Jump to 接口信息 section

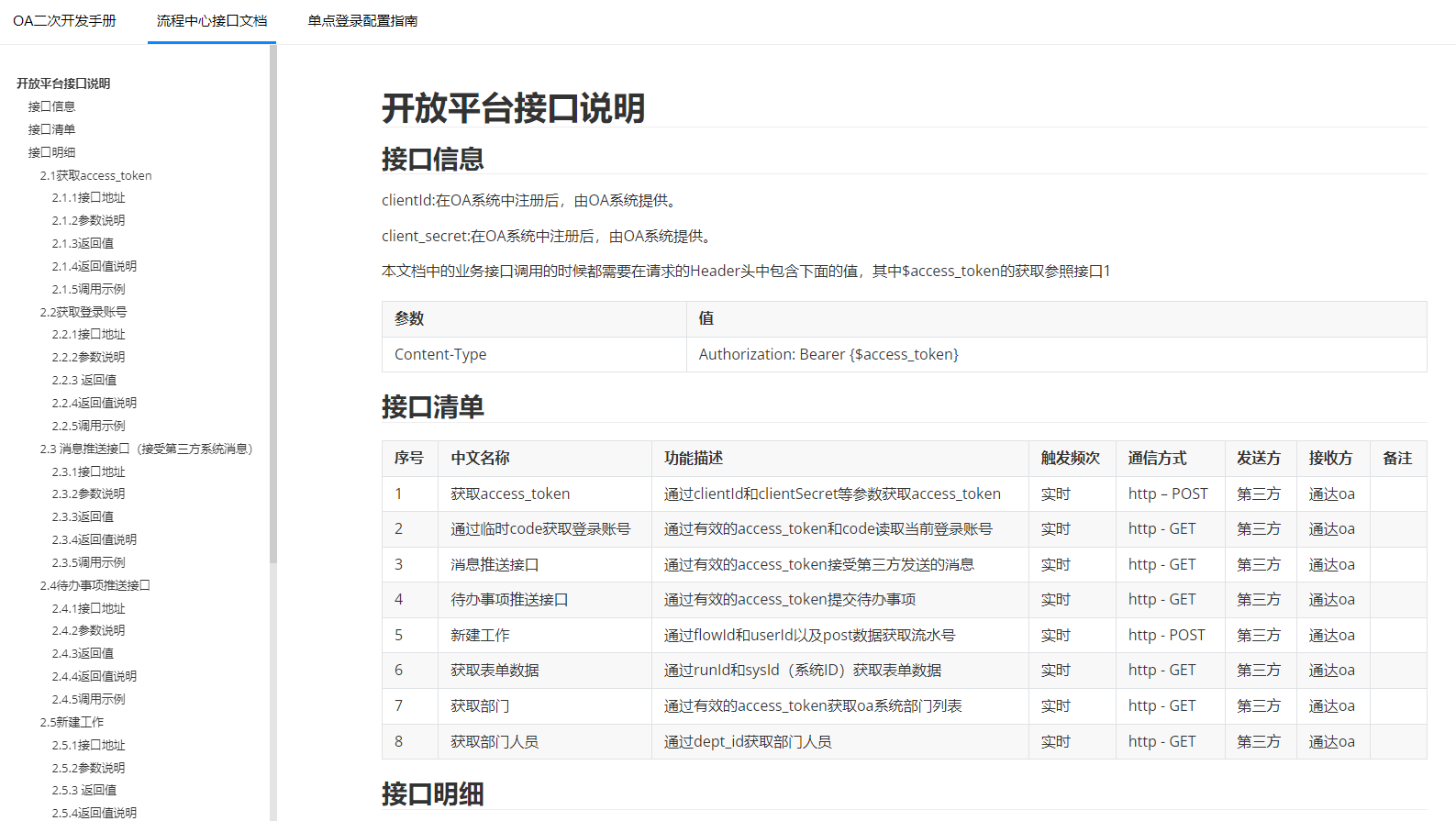[51, 106]
